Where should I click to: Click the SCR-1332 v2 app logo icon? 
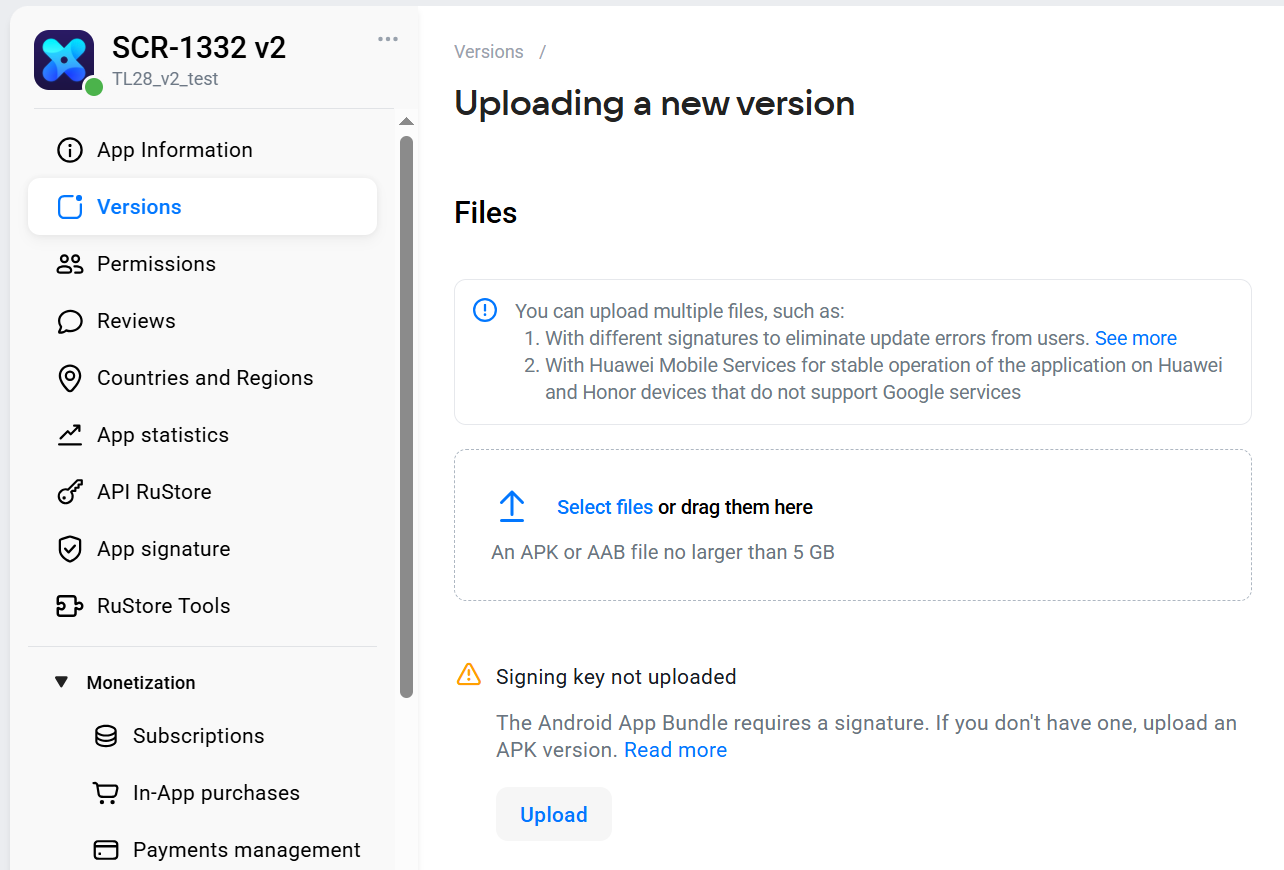(64, 60)
